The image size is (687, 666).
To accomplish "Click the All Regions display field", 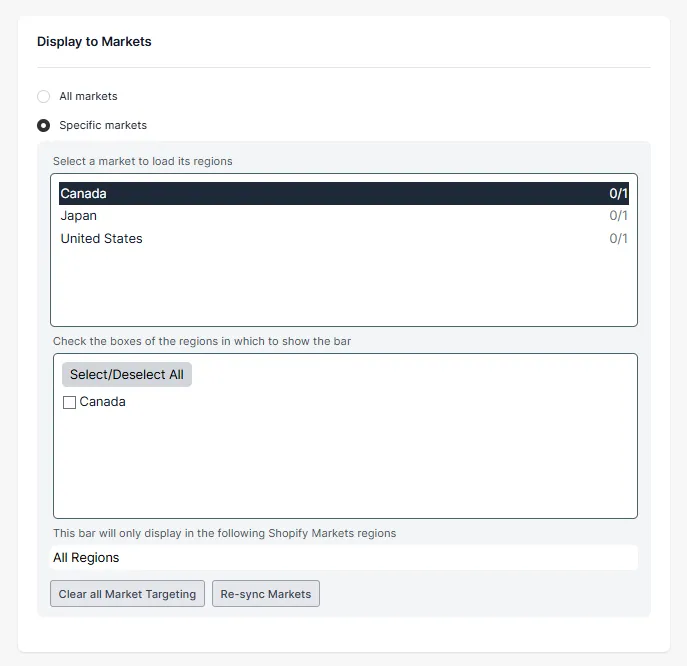I will (344, 557).
